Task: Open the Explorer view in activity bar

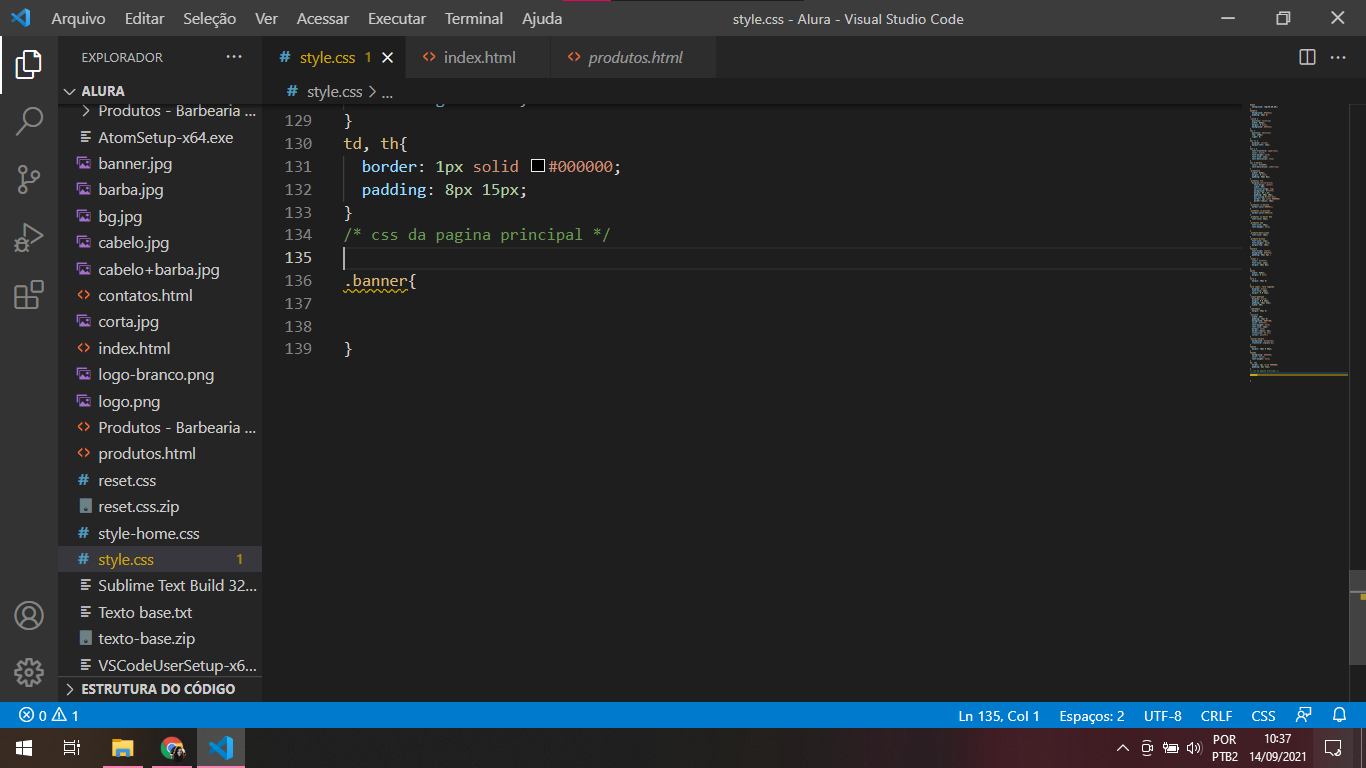Action: [x=29, y=65]
